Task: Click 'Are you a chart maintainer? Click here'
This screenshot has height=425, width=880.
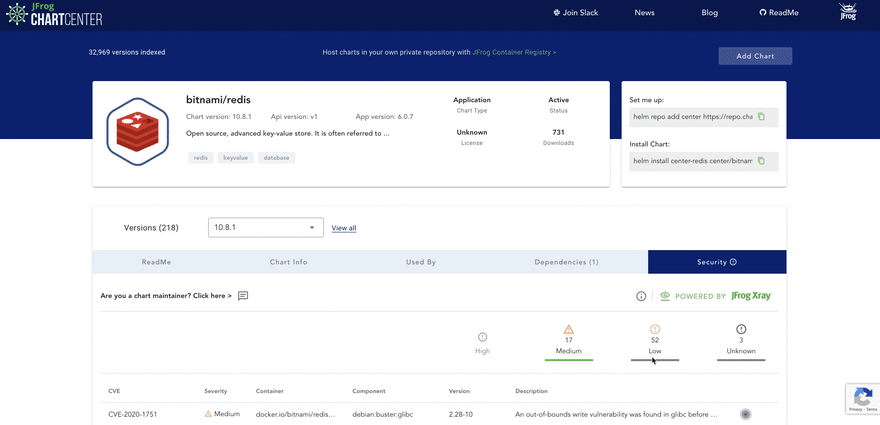Action: coord(166,296)
